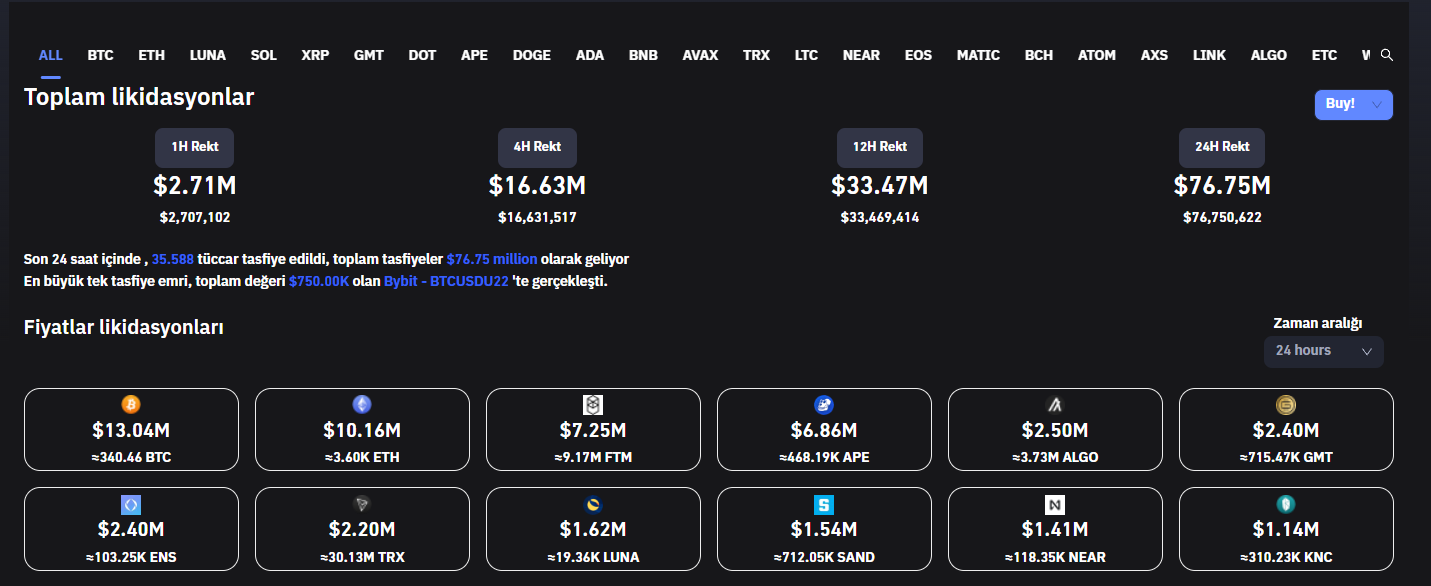1431x586 pixels.
Task: Open the search magnifier icon
Action: (1386, 55)
